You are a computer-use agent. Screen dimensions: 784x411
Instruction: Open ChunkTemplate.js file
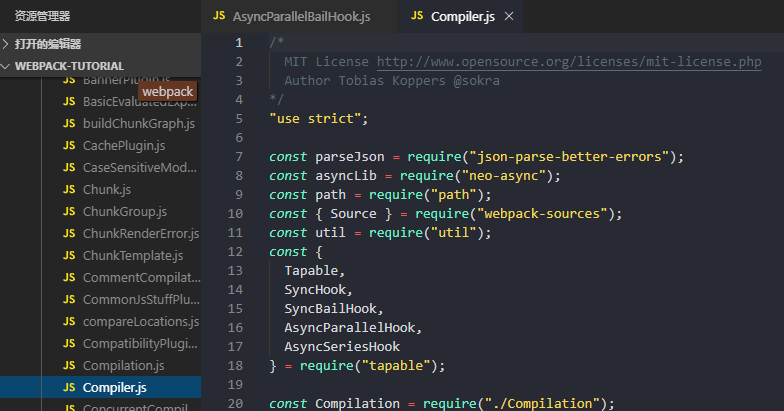[133, 256]
